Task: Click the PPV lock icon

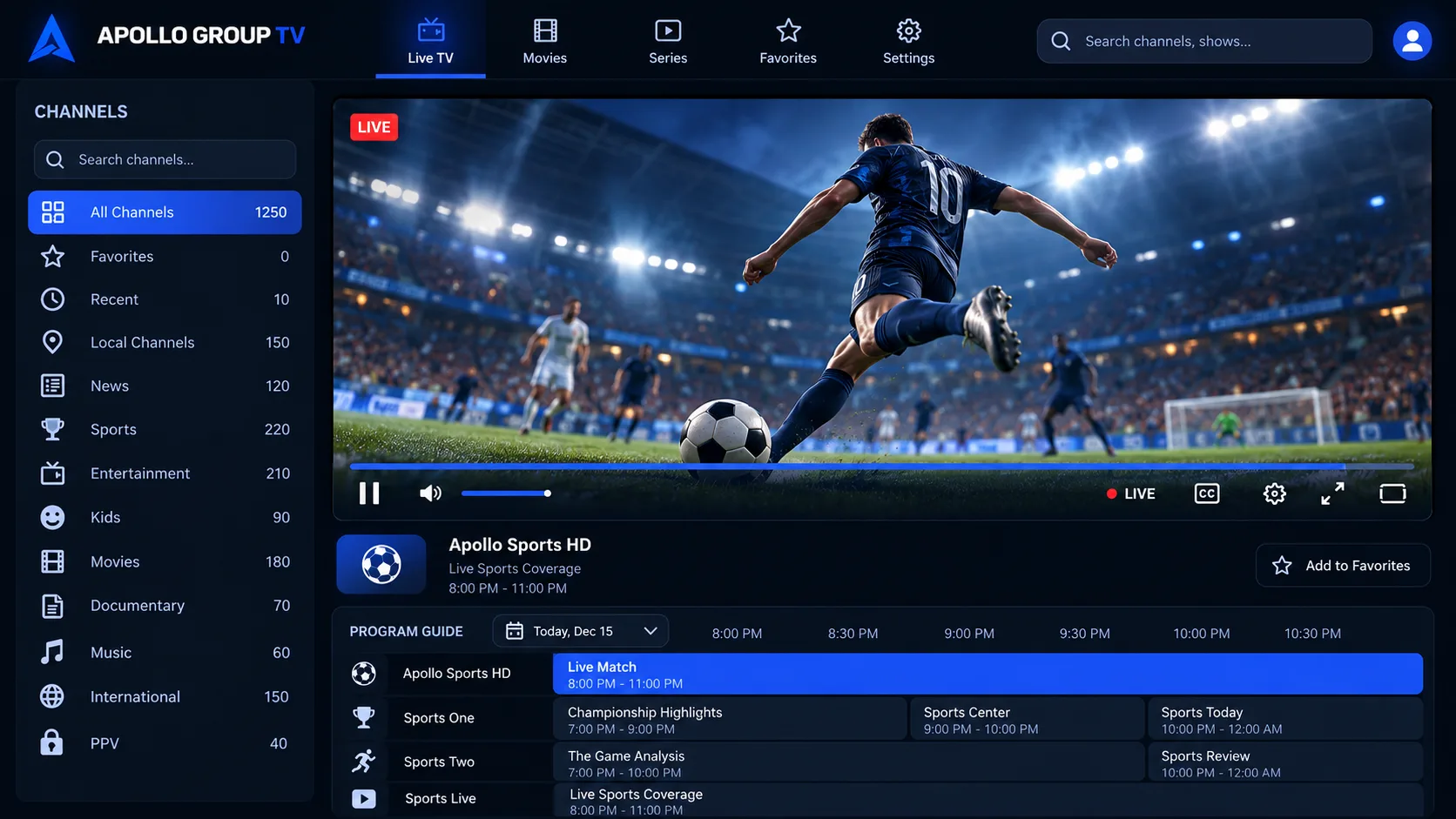Action: [x=51, y=742]
